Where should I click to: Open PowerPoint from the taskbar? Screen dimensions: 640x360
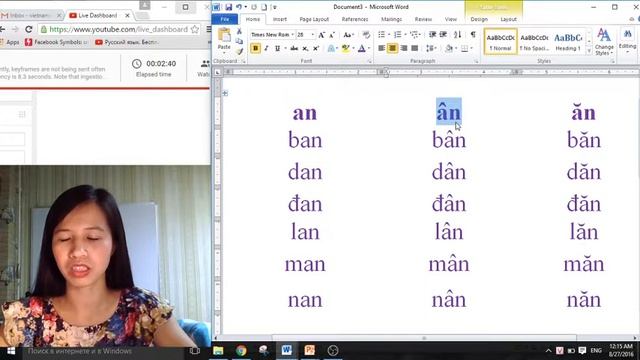point(309,350)
